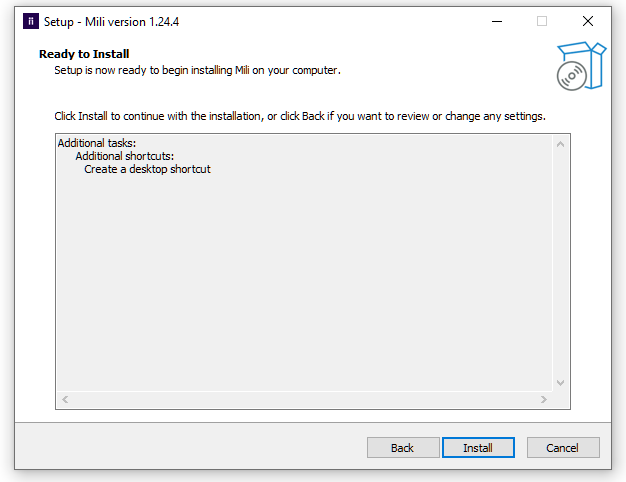Go back with the Back button
Image resolution: width=626 pixels, height=482 pixels.
point(403,448)
